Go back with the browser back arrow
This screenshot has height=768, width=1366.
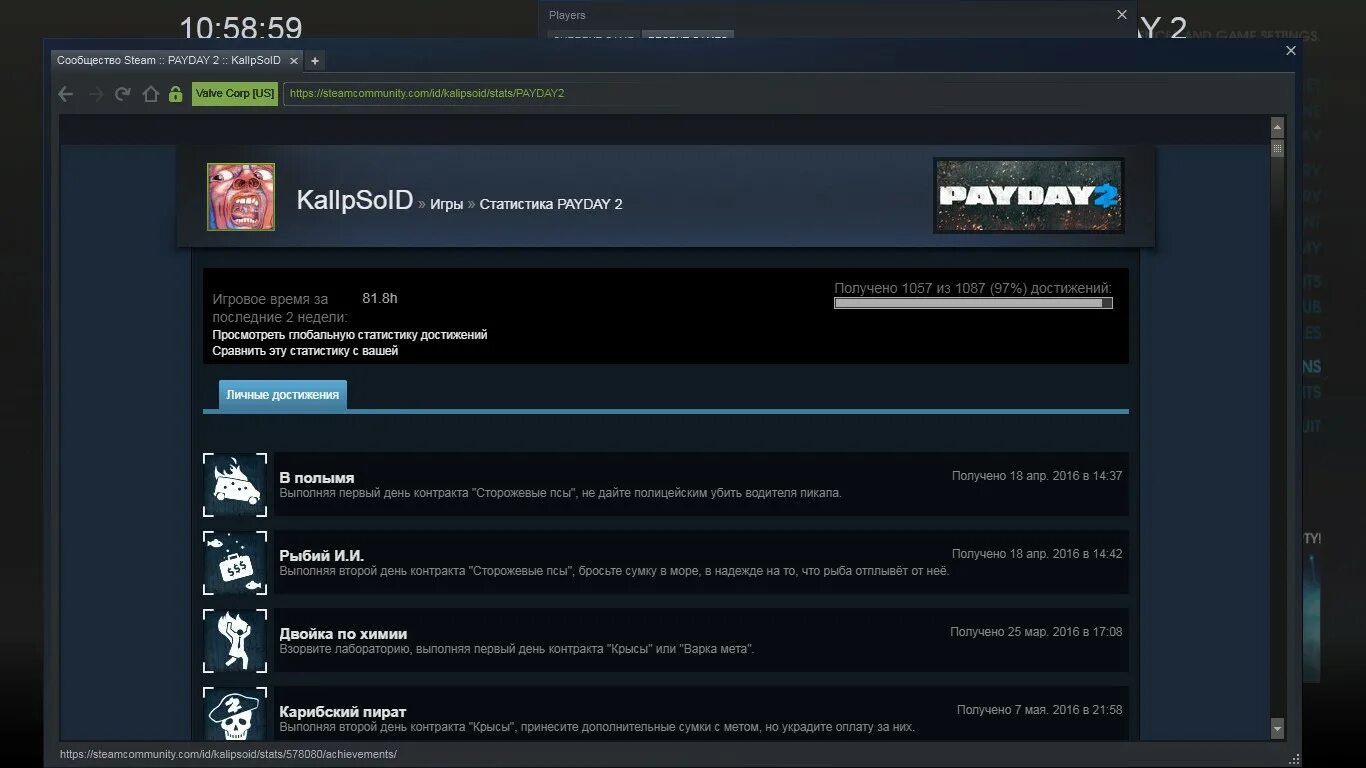pos(66,94)
